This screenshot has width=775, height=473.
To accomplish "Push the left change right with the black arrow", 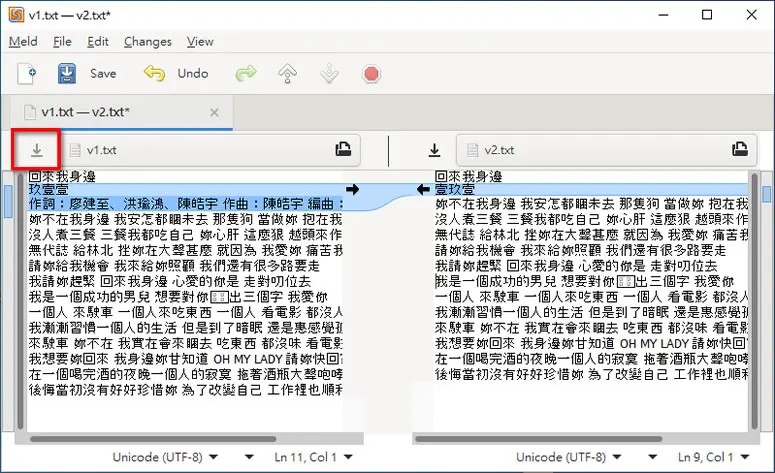I will (x=352, y=189).
